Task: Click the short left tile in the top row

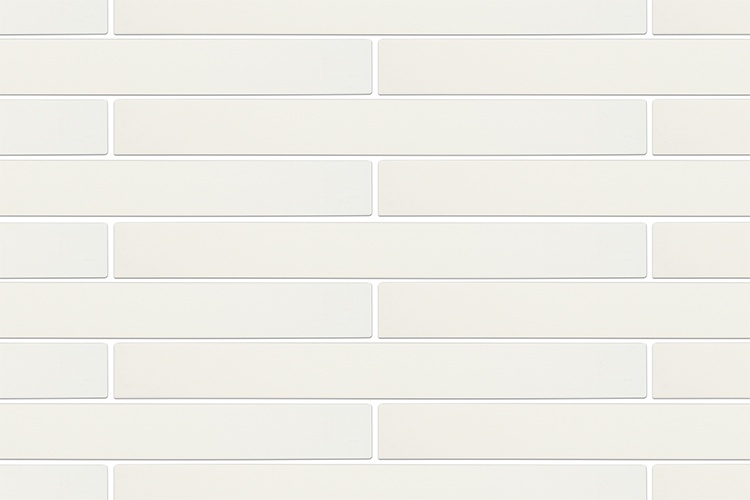Action: 52,16
